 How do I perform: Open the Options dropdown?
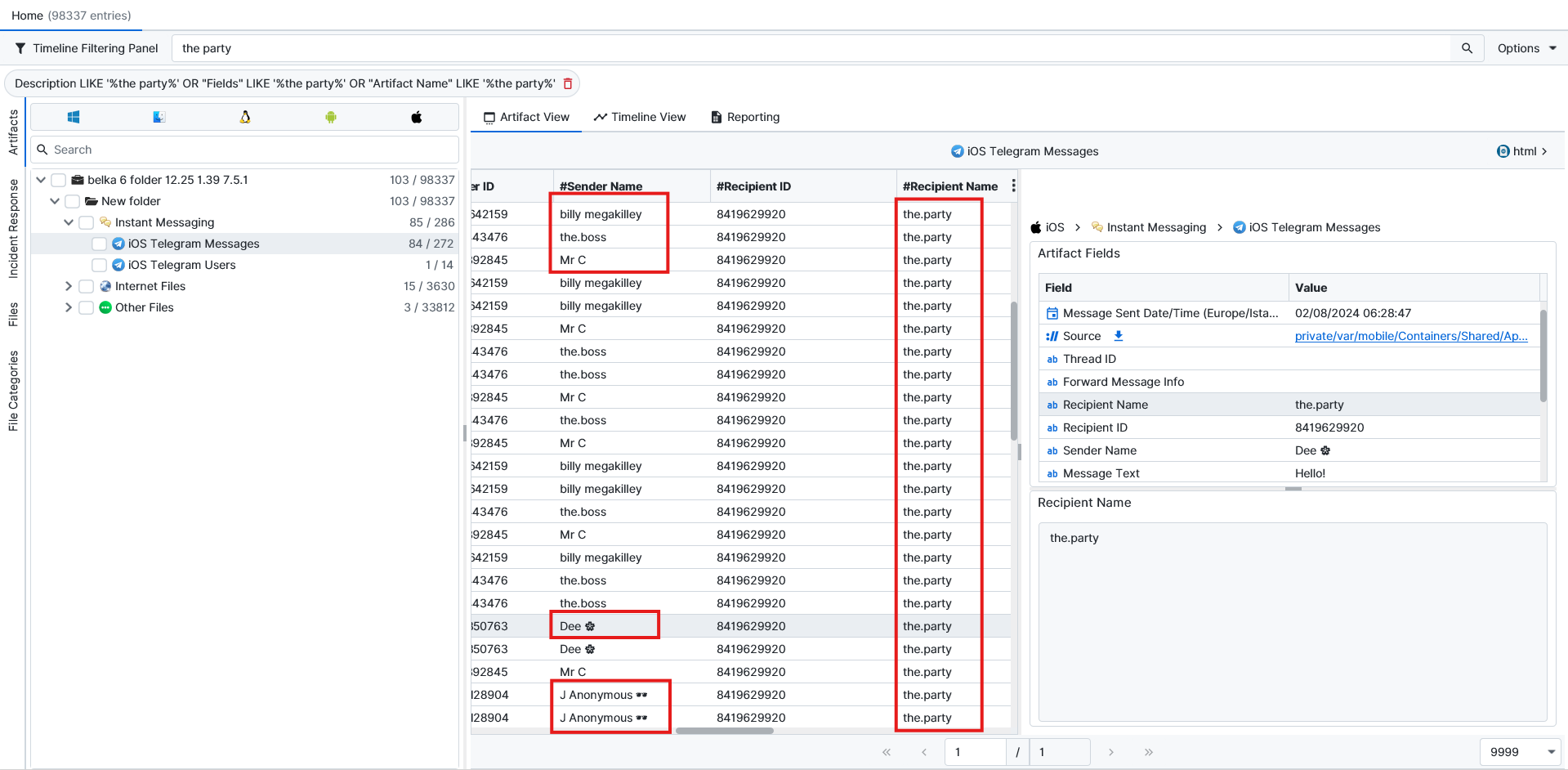1526,48
